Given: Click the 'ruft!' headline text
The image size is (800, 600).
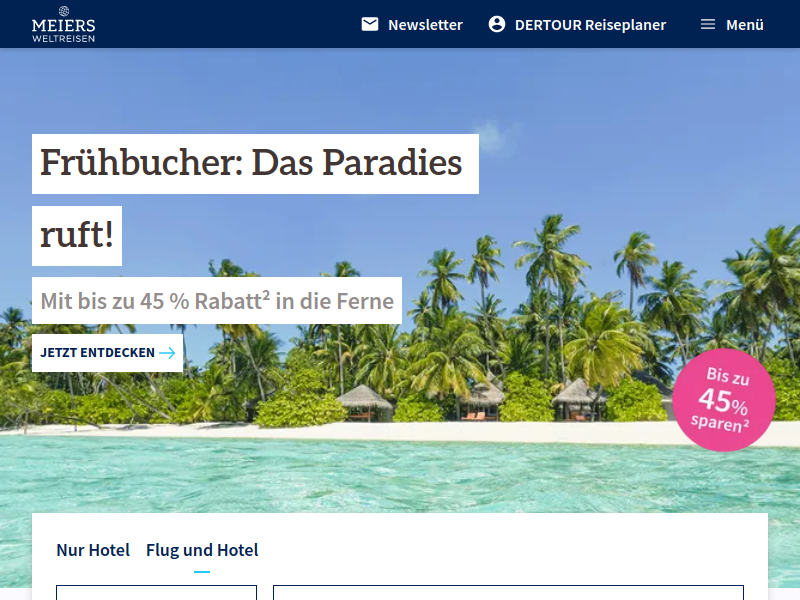Looking at the screenshot, I should [x=77, y=236].
